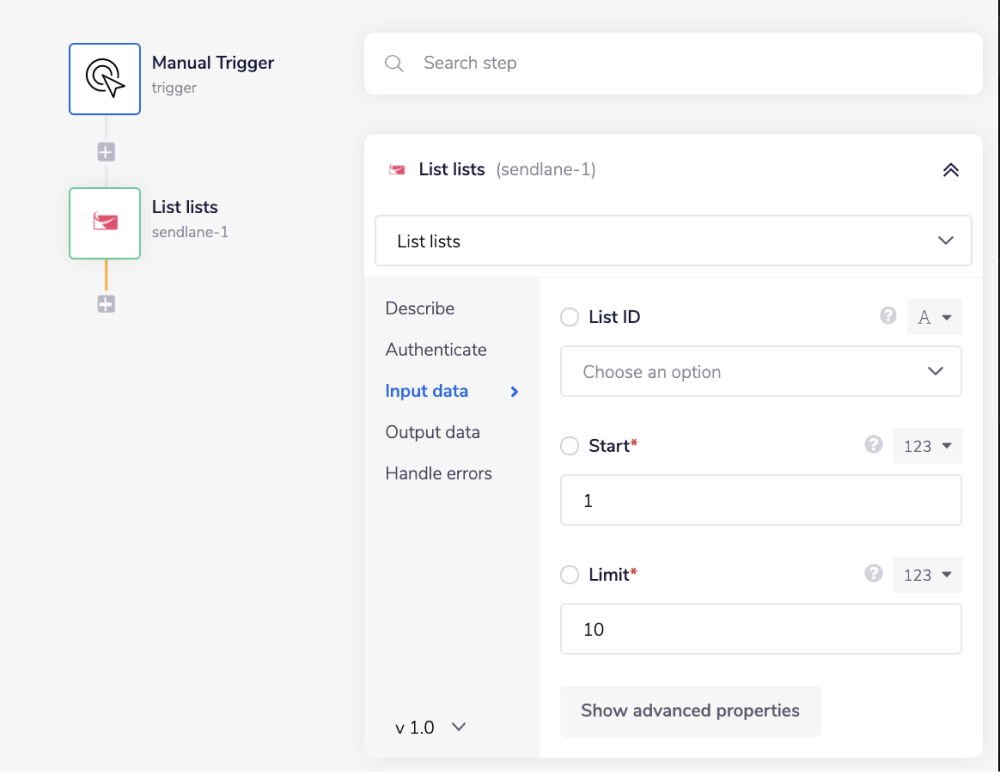Screen dimensions: 1000x772
Task: Open the List lists operation dropdown
Action: [x=673, y=241]
